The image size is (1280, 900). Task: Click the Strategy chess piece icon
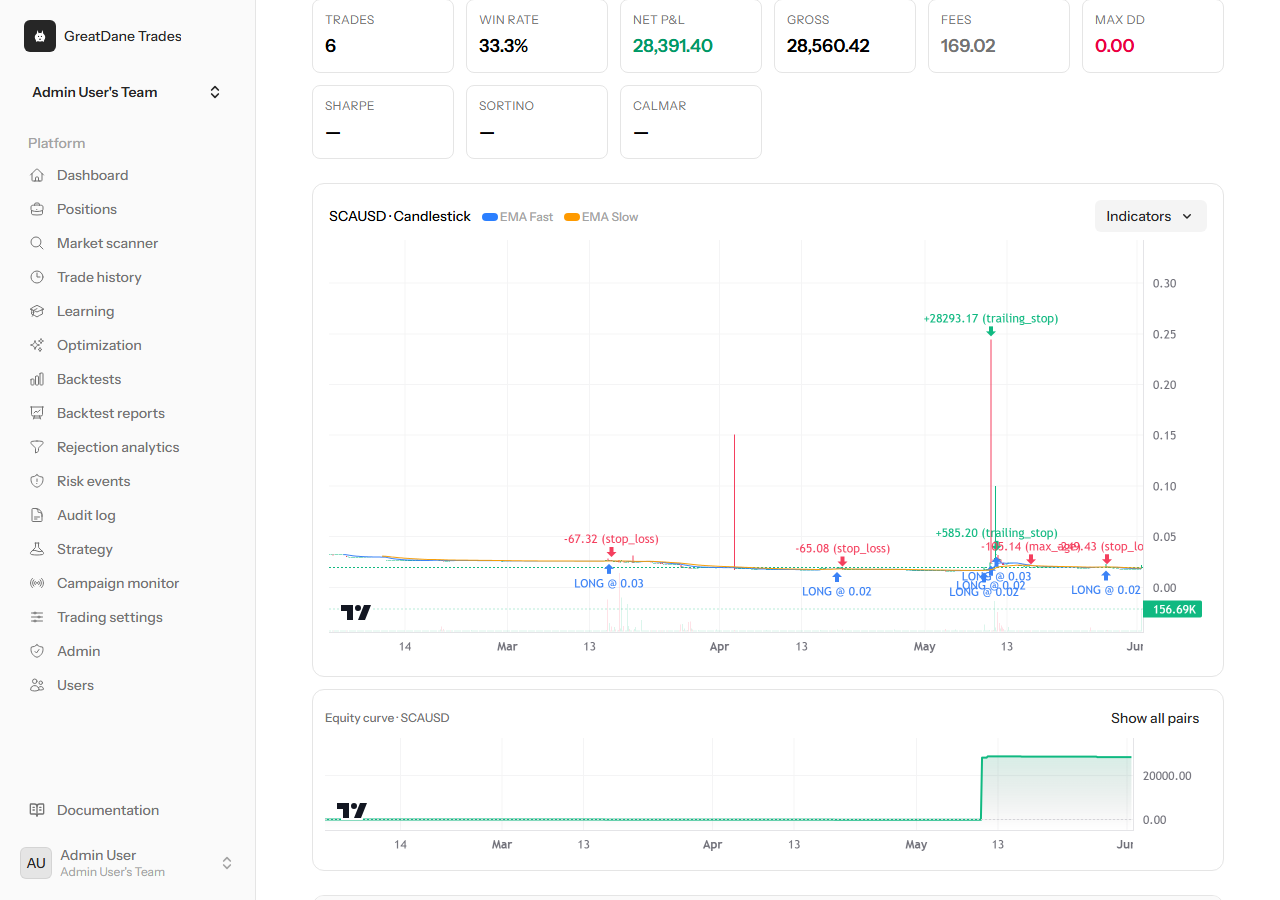coord(37,549)
